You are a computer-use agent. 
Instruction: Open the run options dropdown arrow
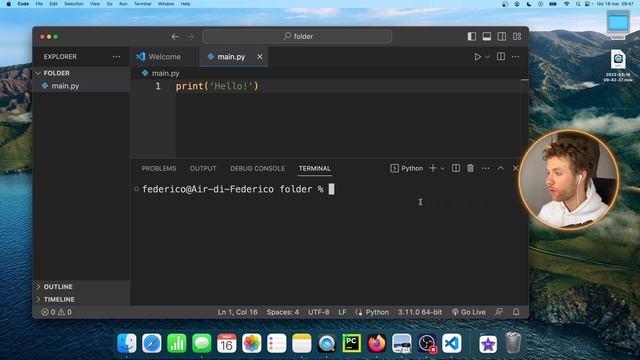487,57
